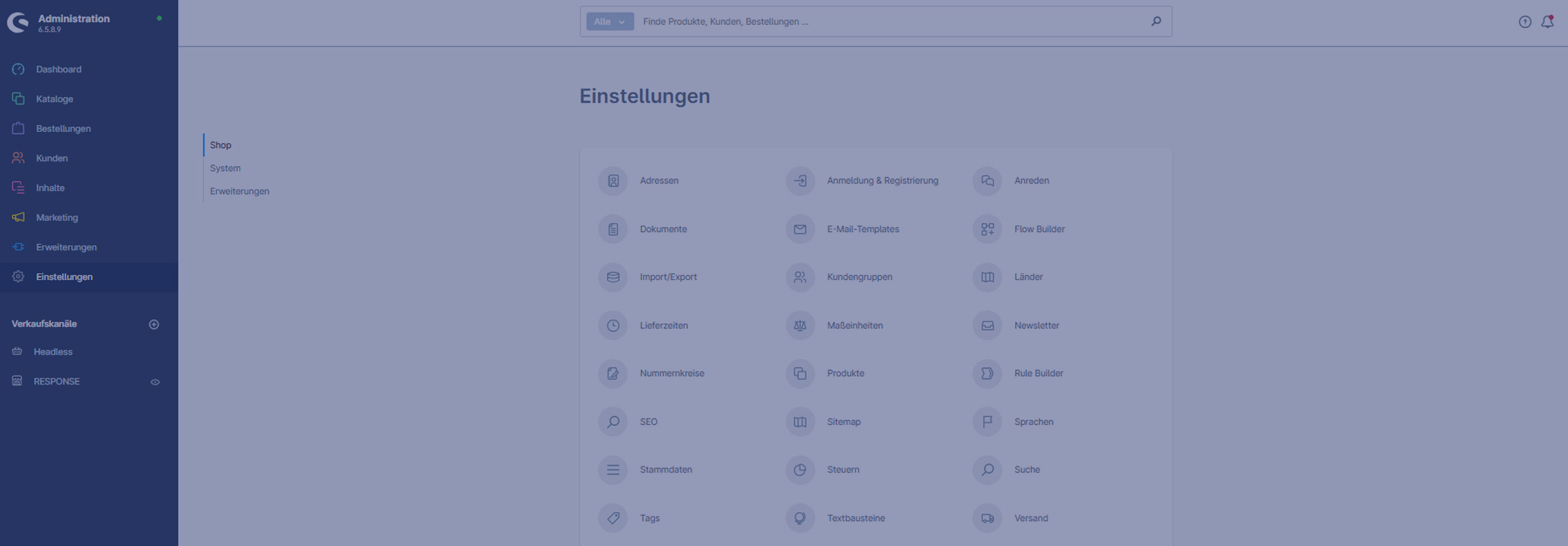Click the Shopware logo
This screenshot has height=546, width=1568.
18,23
